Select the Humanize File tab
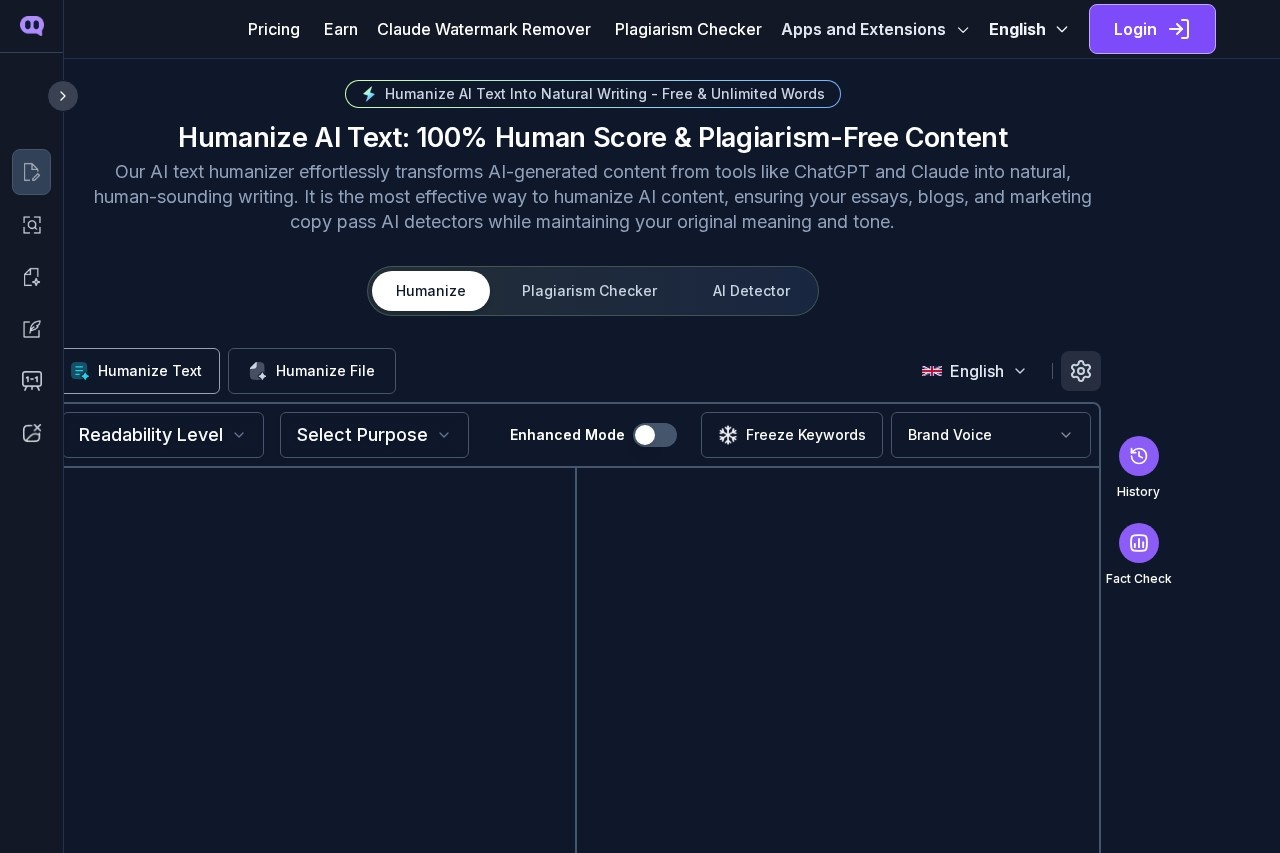This screenshot has height=853, width=1280. [312, 371]
